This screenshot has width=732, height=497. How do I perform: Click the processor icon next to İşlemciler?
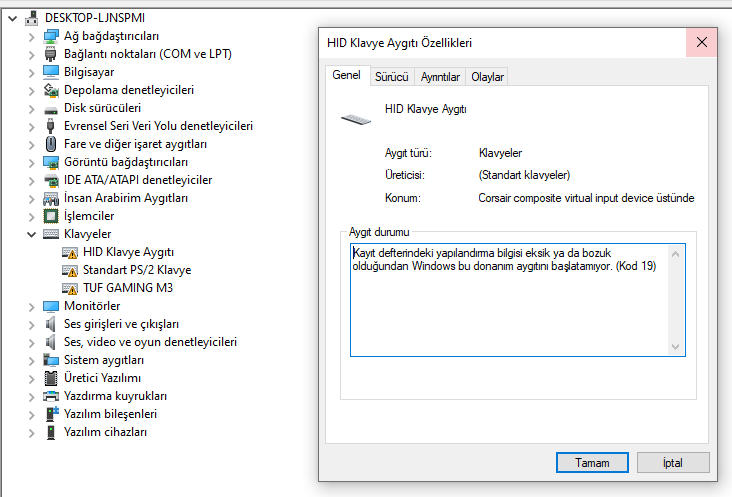click(x=52, y=216)
